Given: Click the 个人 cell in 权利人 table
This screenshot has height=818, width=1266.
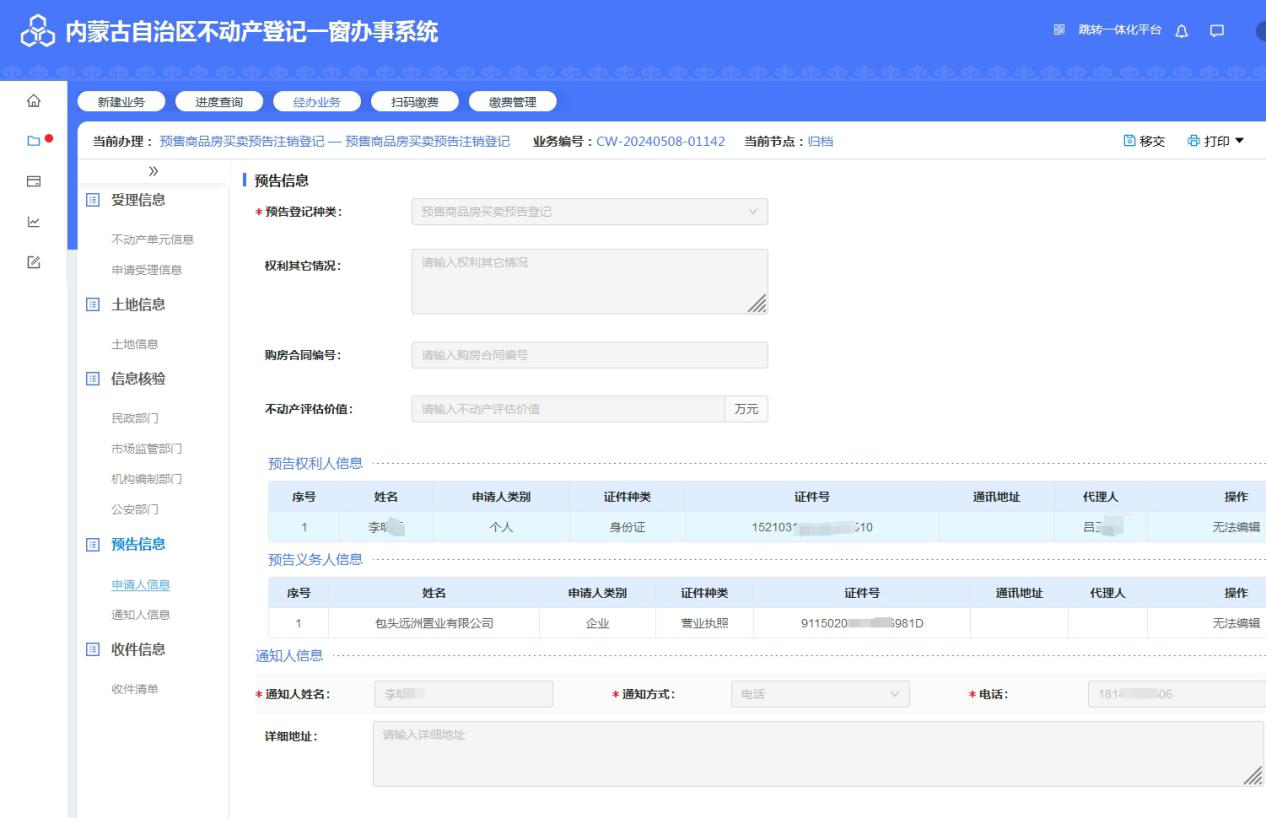Looking at the screenshot, I should pos(501,527).
